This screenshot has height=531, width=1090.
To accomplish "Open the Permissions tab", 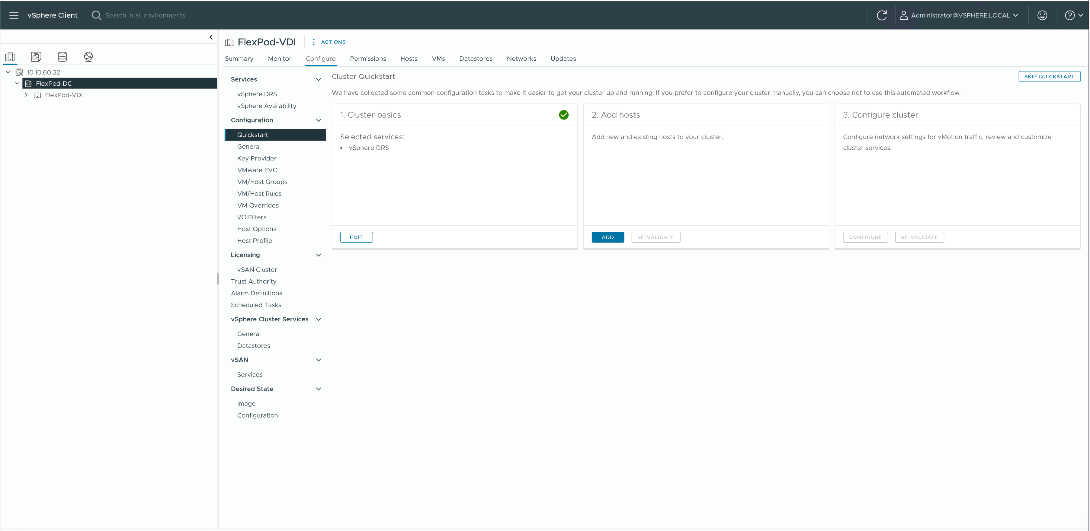I will (368, 58).
